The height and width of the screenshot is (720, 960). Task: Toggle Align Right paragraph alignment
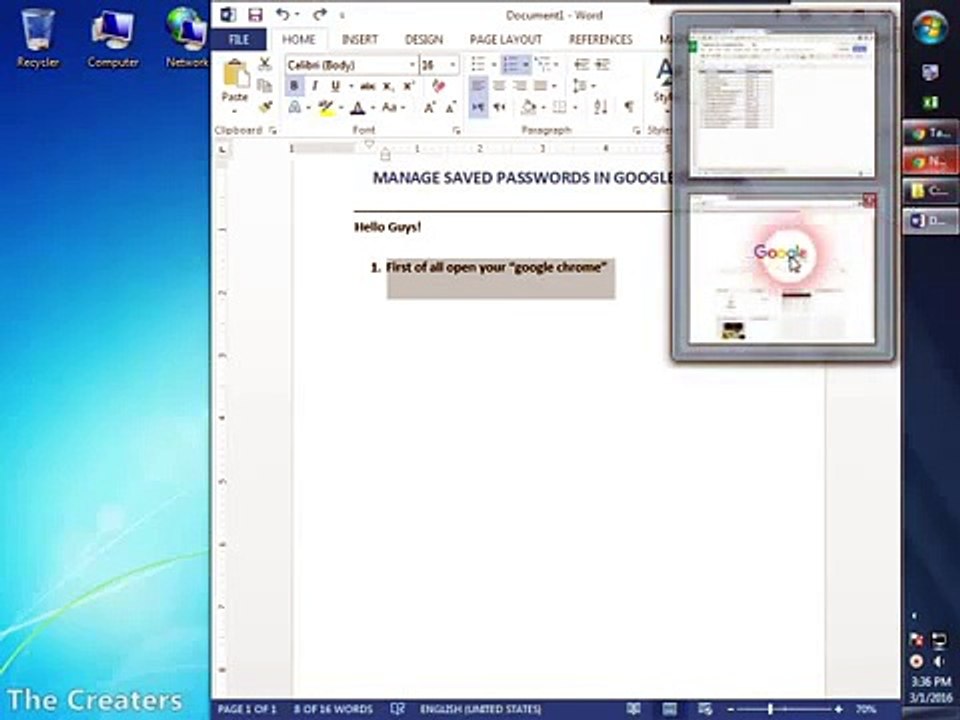pyautogui.click(x=520, y=86)
